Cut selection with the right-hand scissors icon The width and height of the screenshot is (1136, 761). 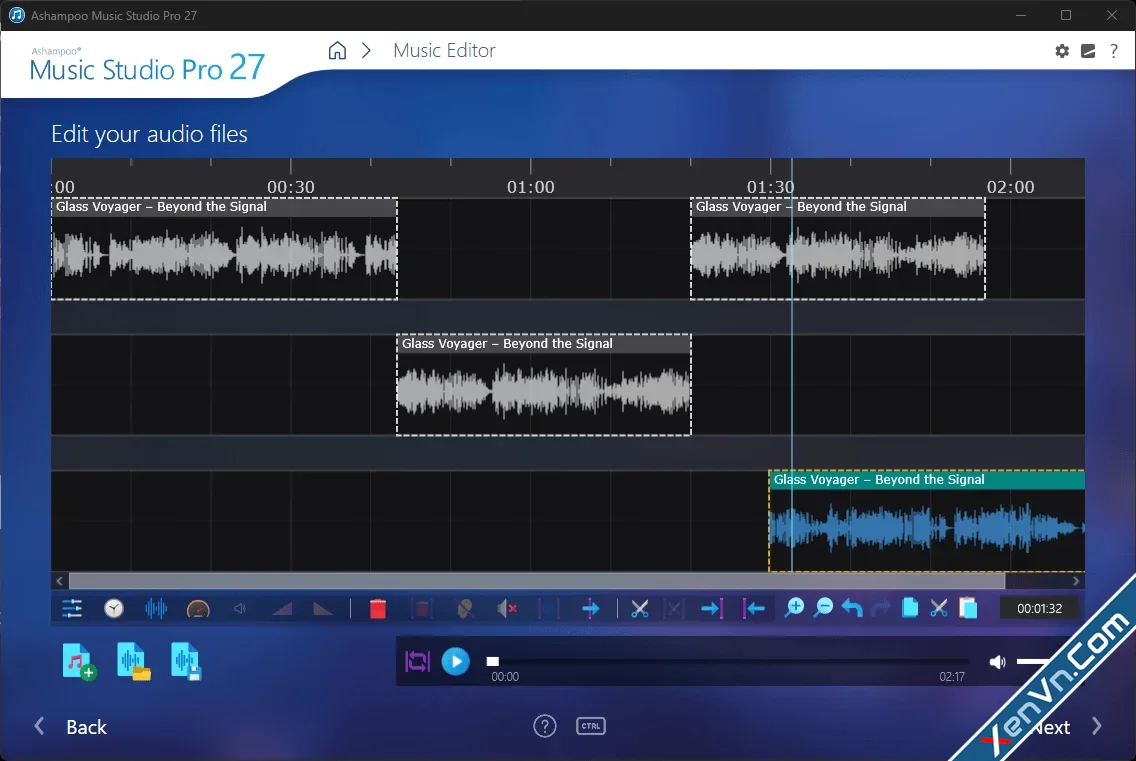939,608
